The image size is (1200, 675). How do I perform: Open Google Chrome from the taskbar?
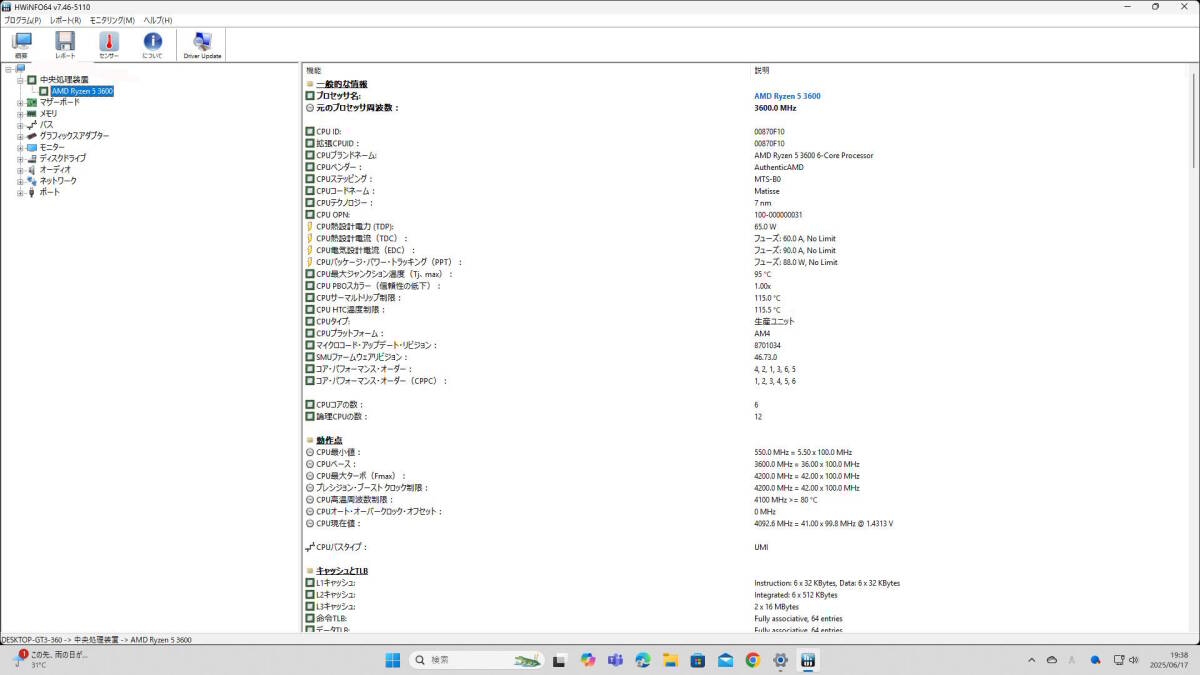pyautogui.click(x=753, y=660)
